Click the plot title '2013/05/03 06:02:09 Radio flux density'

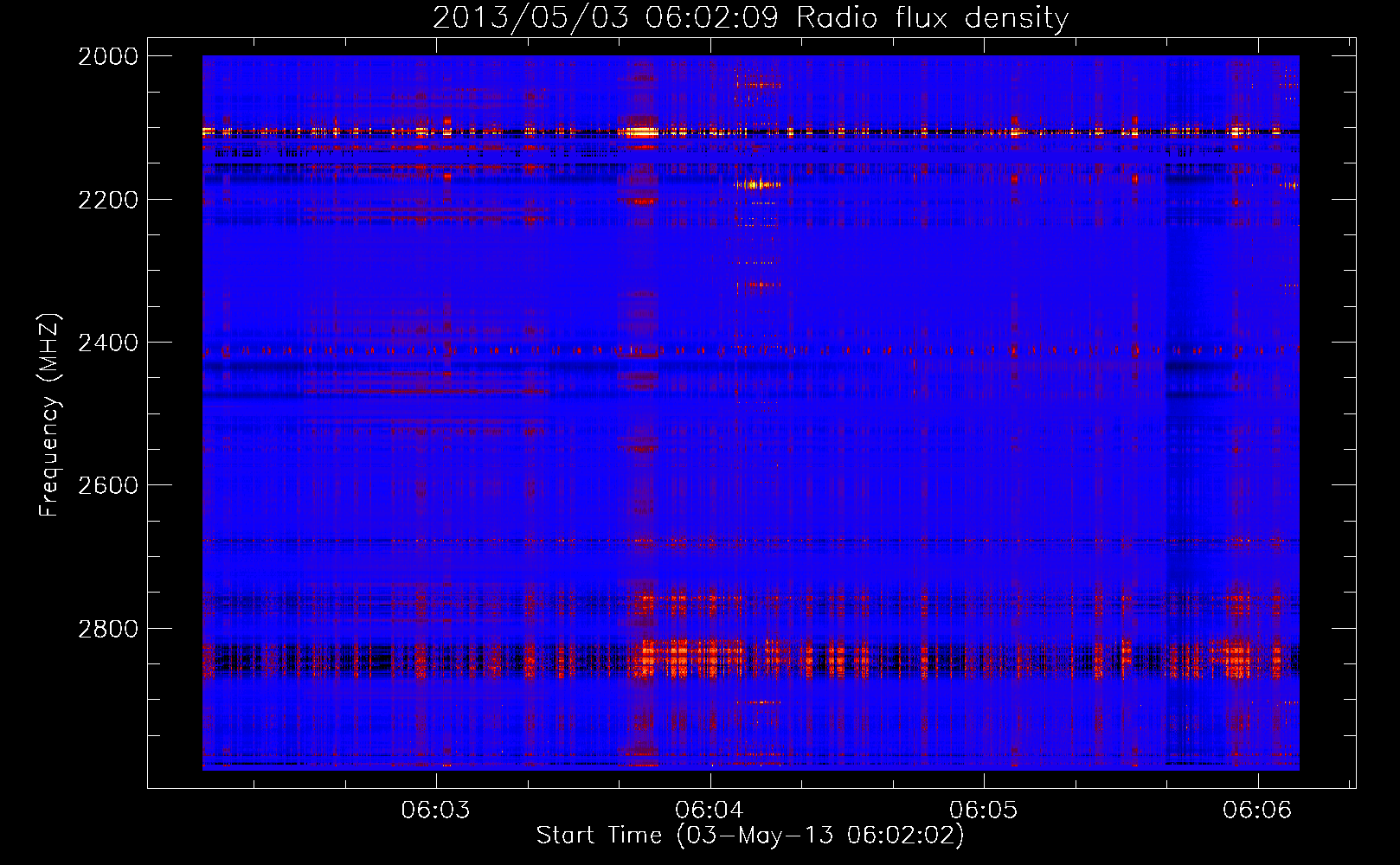pos(750,17)
